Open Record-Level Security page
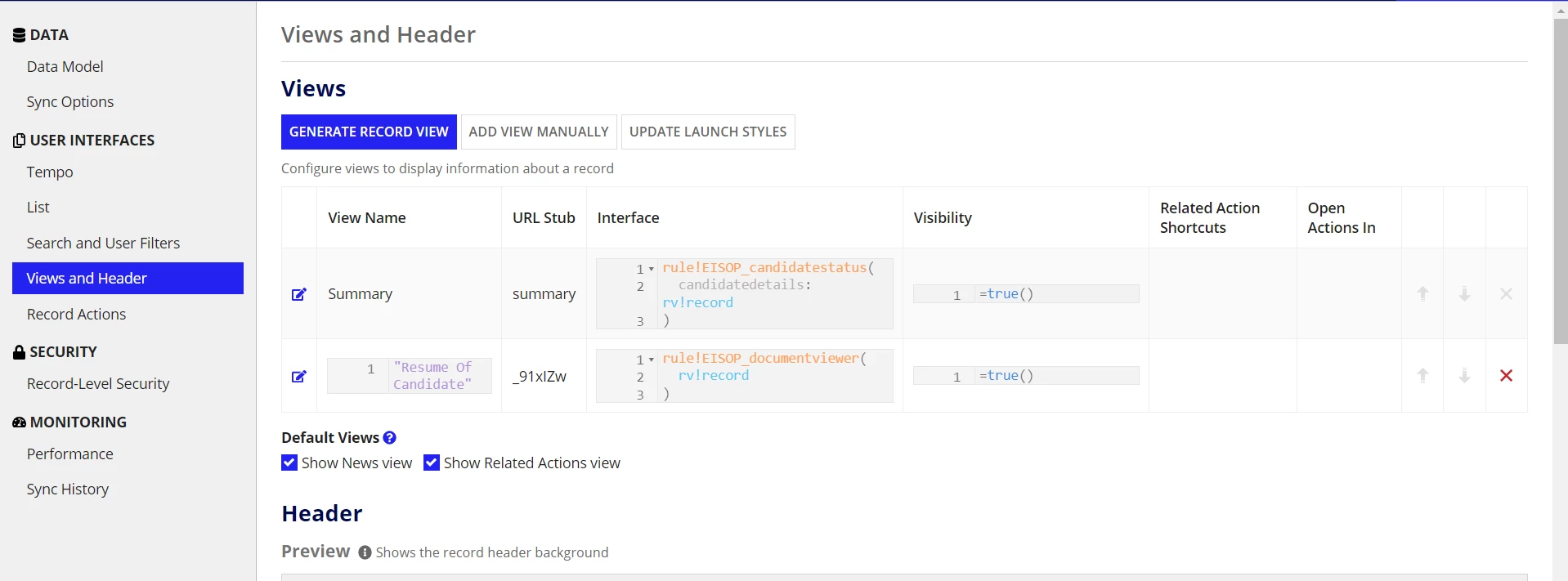The image size is (1568, 581). pyautogui.click(x=98, y=384)
